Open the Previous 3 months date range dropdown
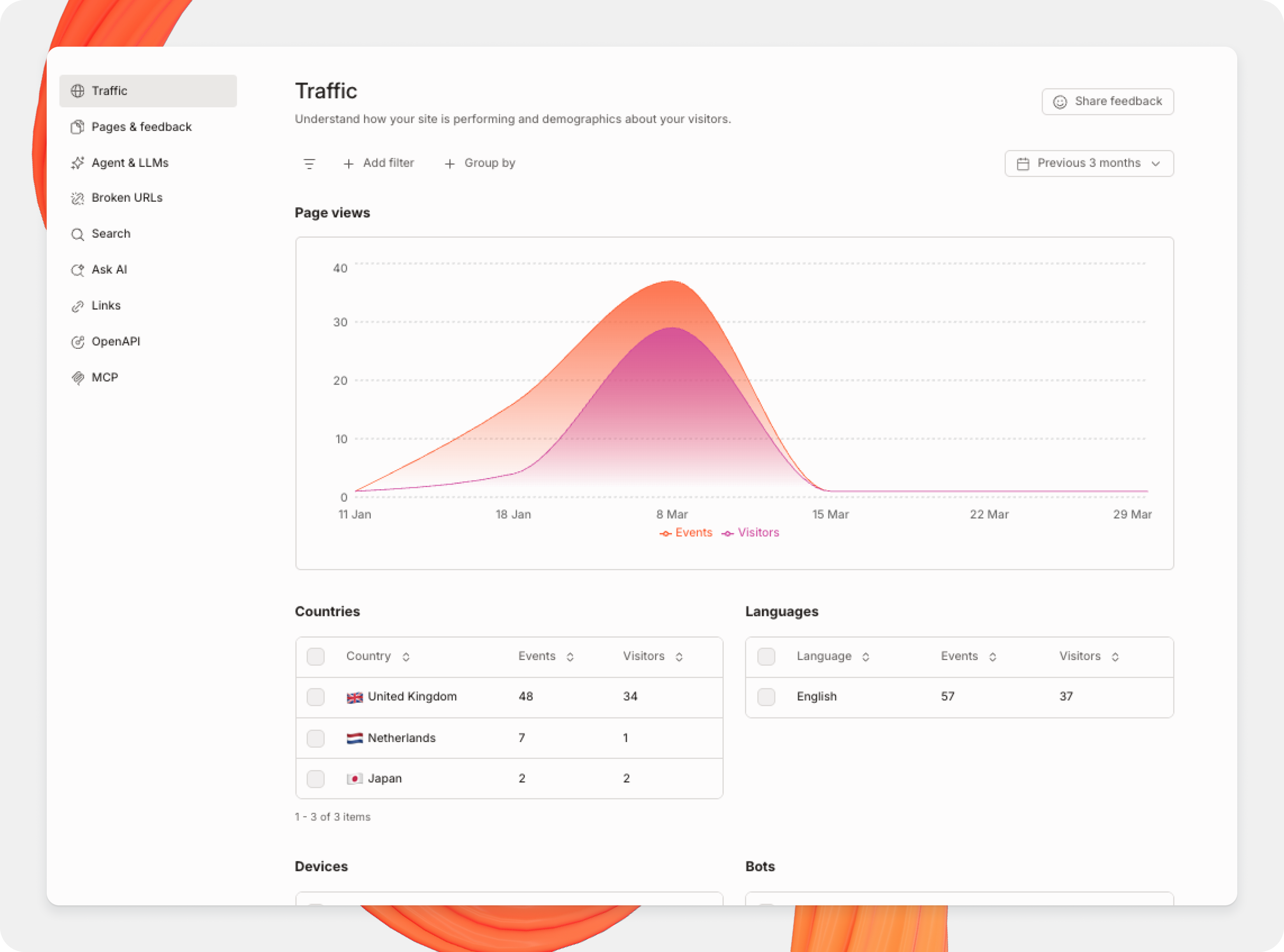 click(1089, 163)
